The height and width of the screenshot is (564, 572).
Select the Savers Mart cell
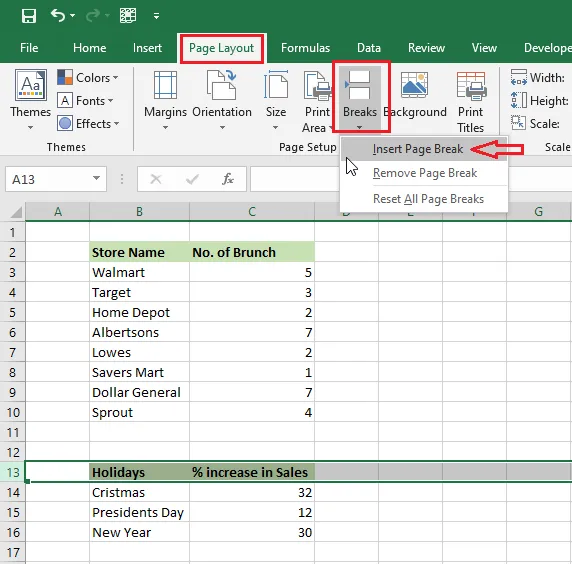coord(139,372)
